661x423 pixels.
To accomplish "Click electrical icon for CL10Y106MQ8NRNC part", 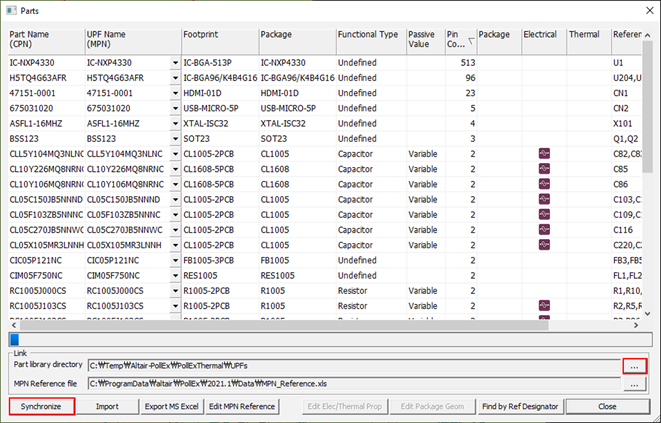I will (543, 184).
